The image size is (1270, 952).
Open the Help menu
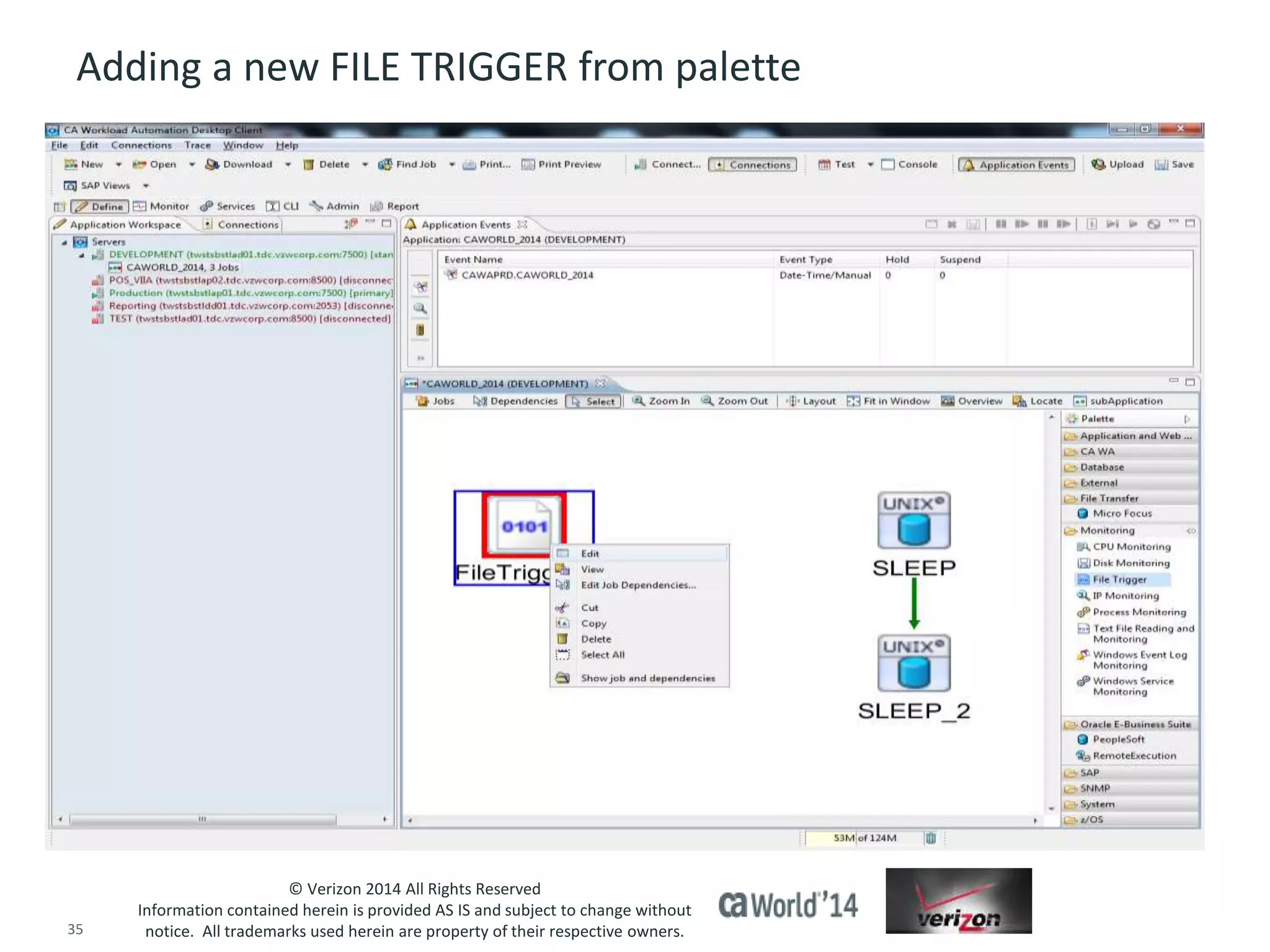coord(287,145)
